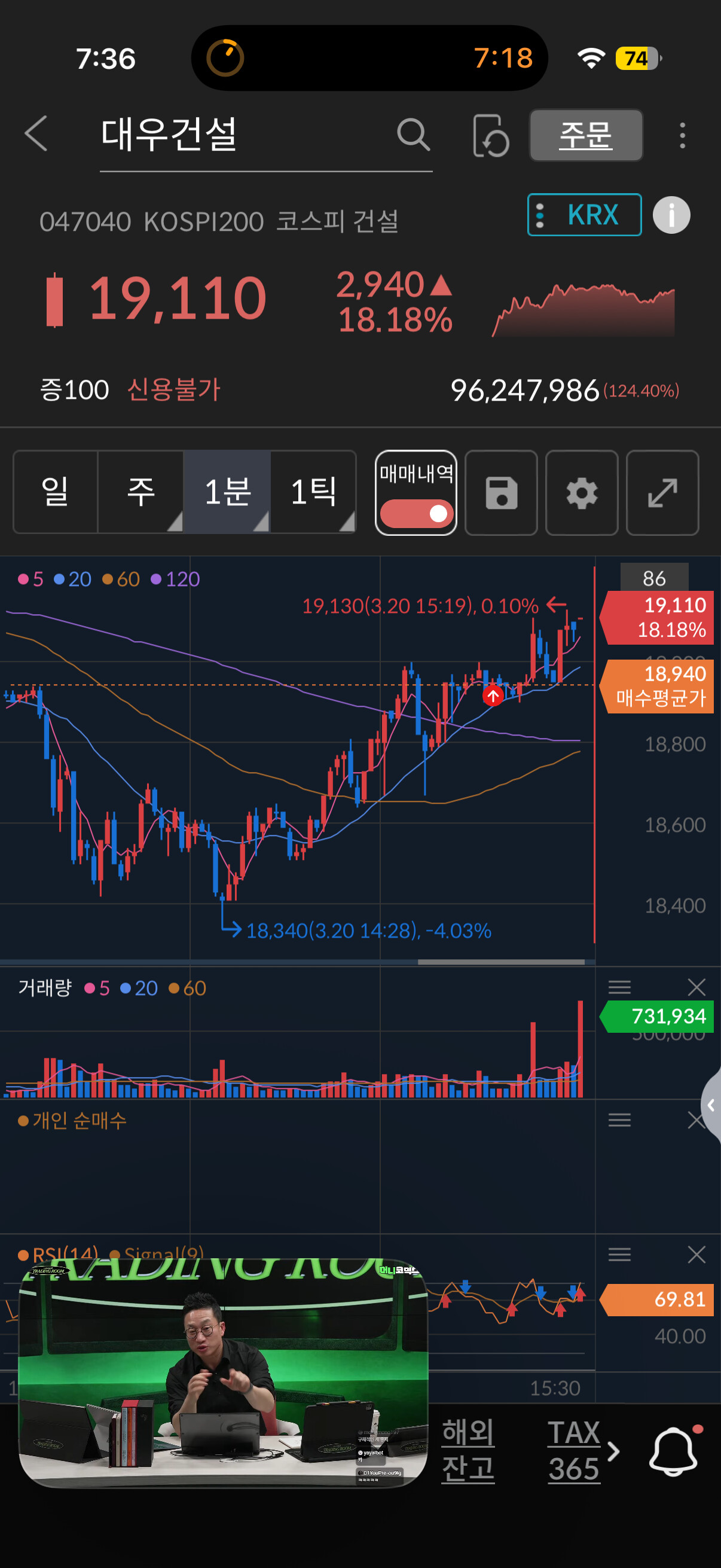This screenshot has width=721, height=1568.
Task: Open the recent stocks history icon
Action: pyautogui.click(x=490, y=135)
